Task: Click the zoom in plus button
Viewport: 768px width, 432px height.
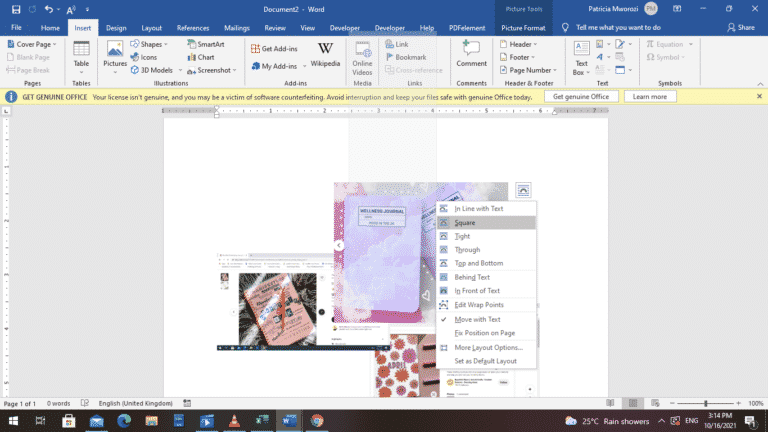Action: 739,403
